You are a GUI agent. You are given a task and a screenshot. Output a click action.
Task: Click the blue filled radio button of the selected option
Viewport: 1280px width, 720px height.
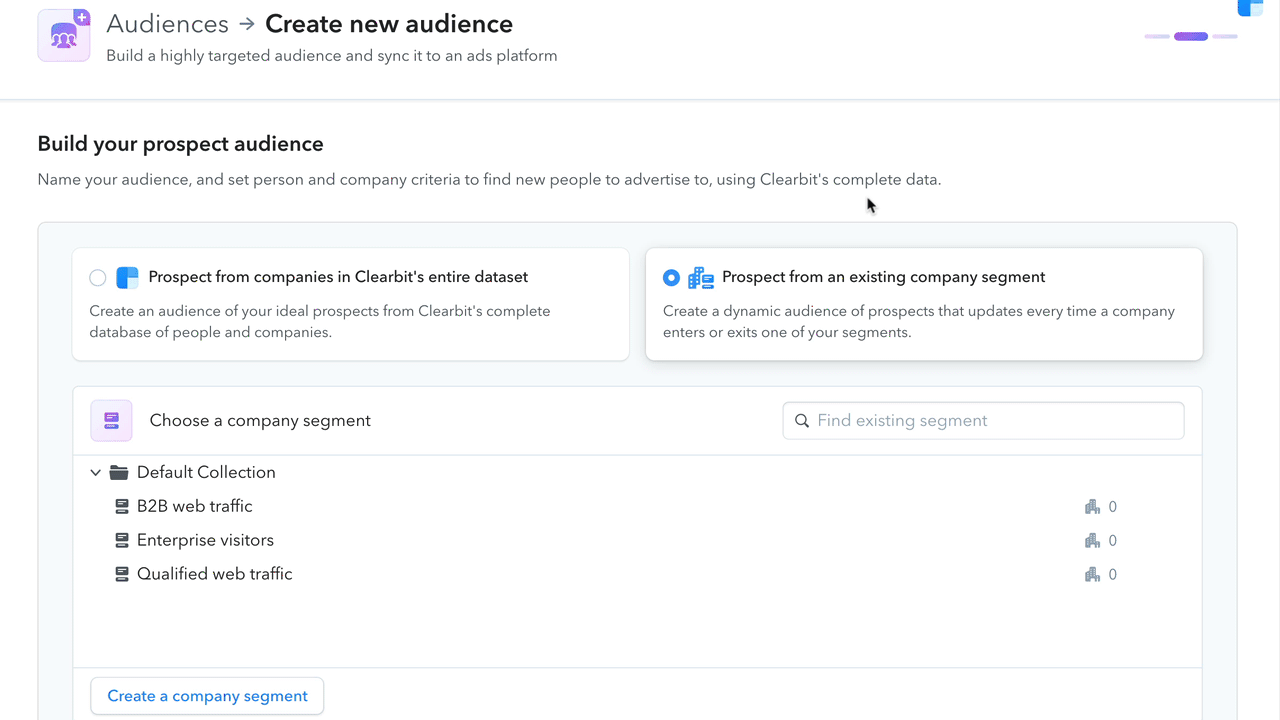point(671,277)
